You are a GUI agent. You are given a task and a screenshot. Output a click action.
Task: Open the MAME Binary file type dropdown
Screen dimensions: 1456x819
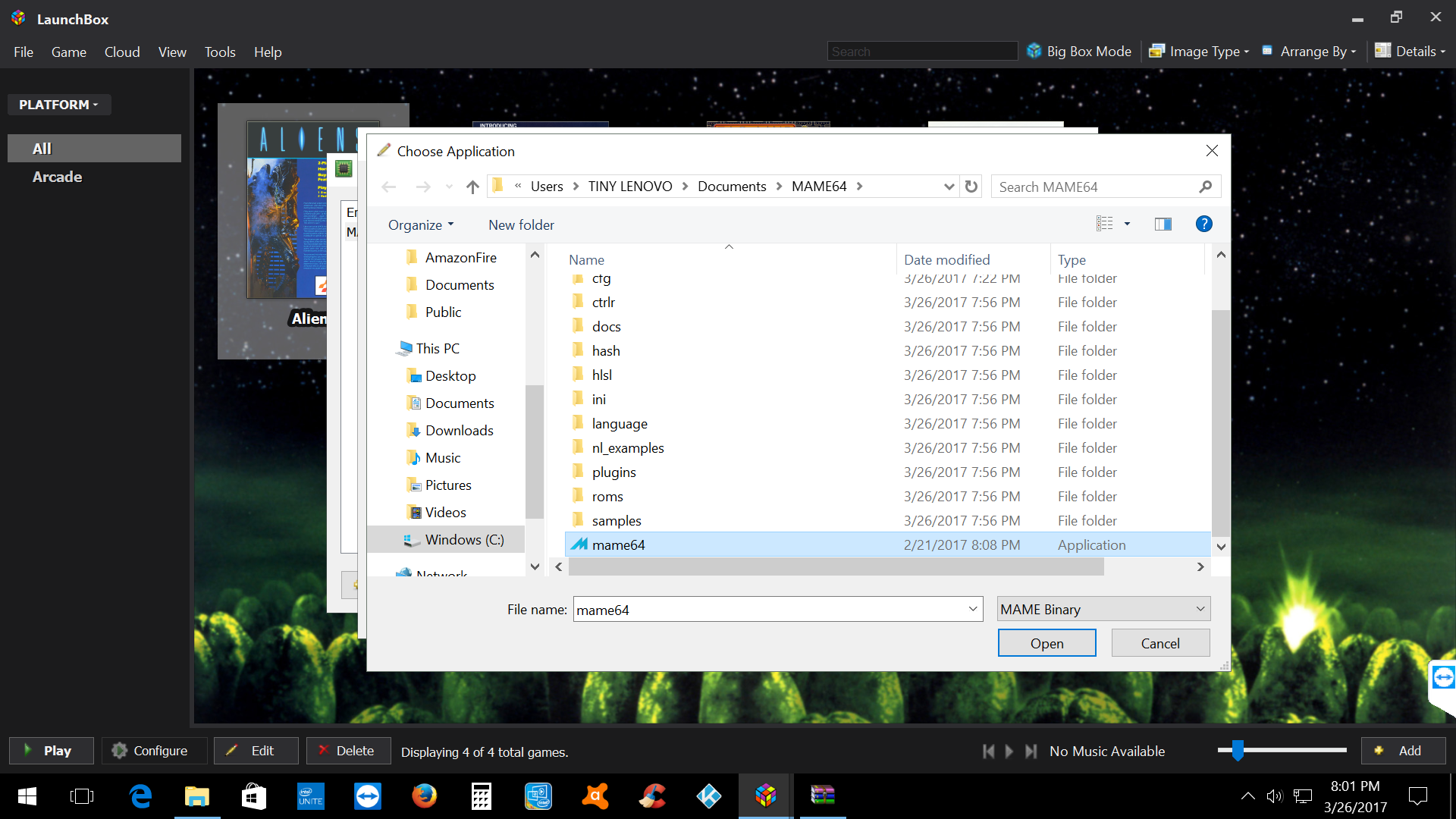[1103, 609]
